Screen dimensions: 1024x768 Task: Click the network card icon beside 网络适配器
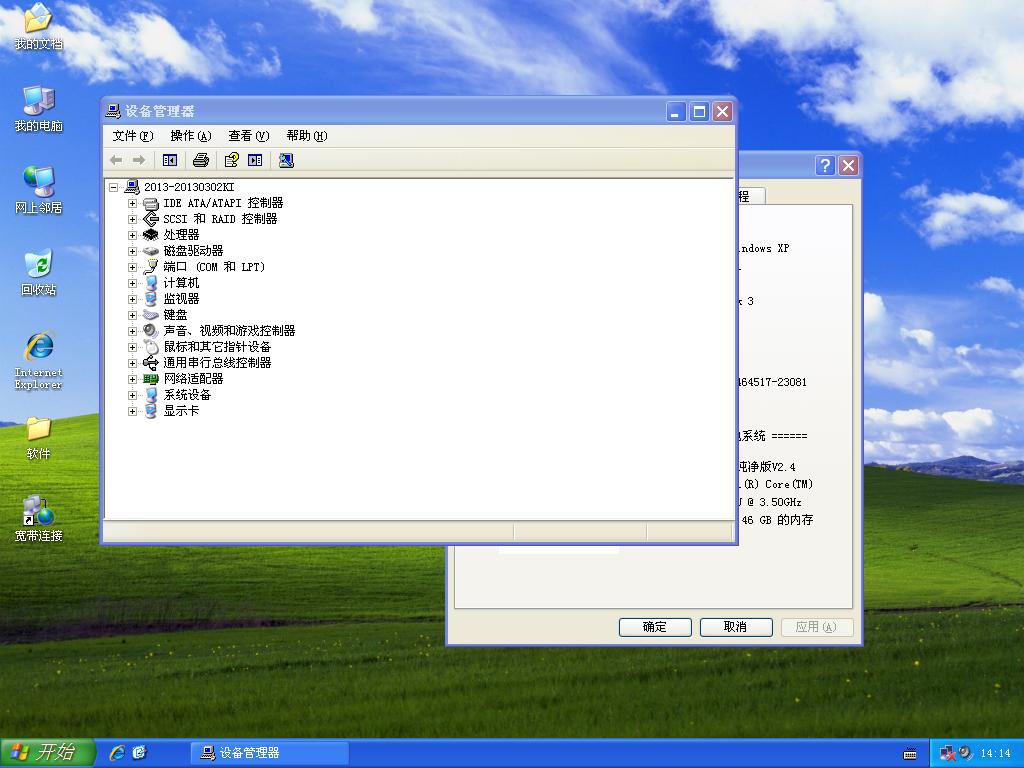(x=151, y=379)
